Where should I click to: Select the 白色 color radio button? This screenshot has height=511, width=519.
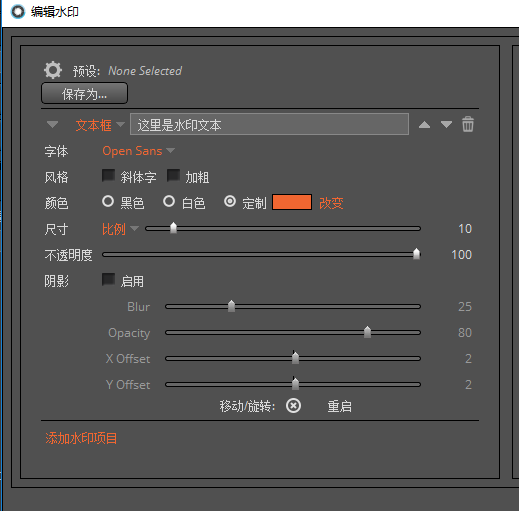click(169, 202)
